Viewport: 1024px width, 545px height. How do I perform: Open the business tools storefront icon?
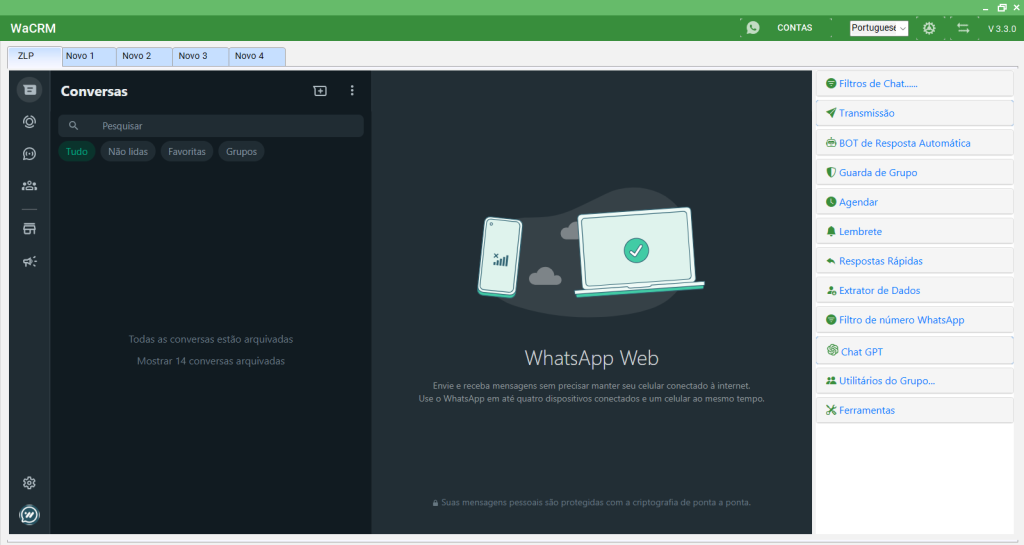pos(29,229)
